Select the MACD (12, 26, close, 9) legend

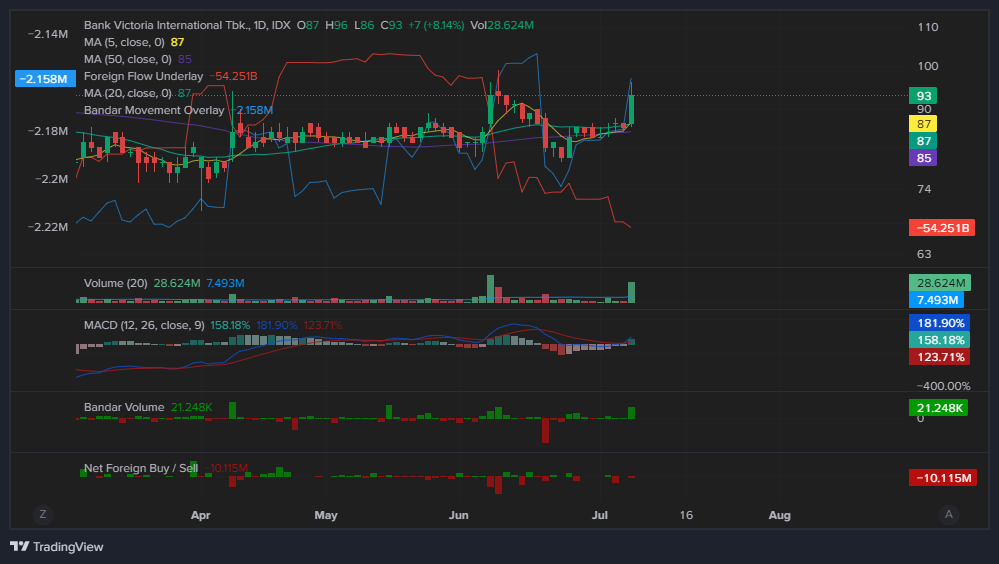144,325
